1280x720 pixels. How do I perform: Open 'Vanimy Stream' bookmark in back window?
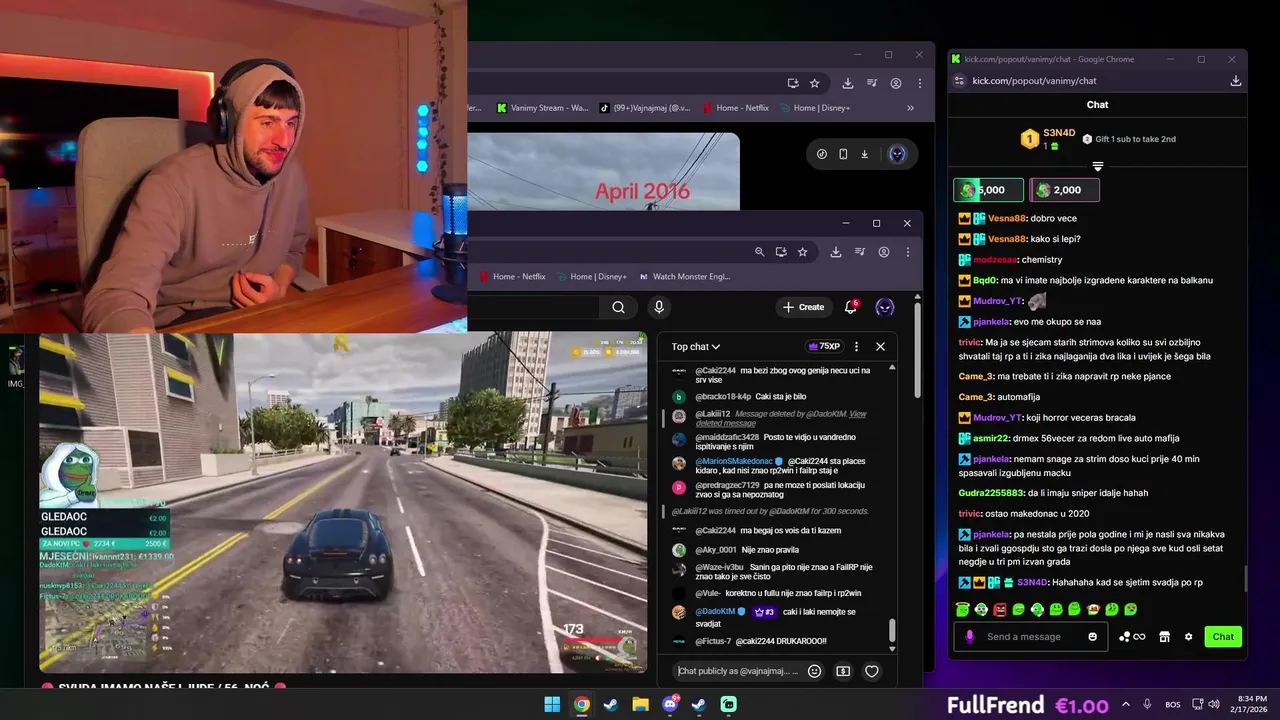pyautogui.click(x=542, y=108)
